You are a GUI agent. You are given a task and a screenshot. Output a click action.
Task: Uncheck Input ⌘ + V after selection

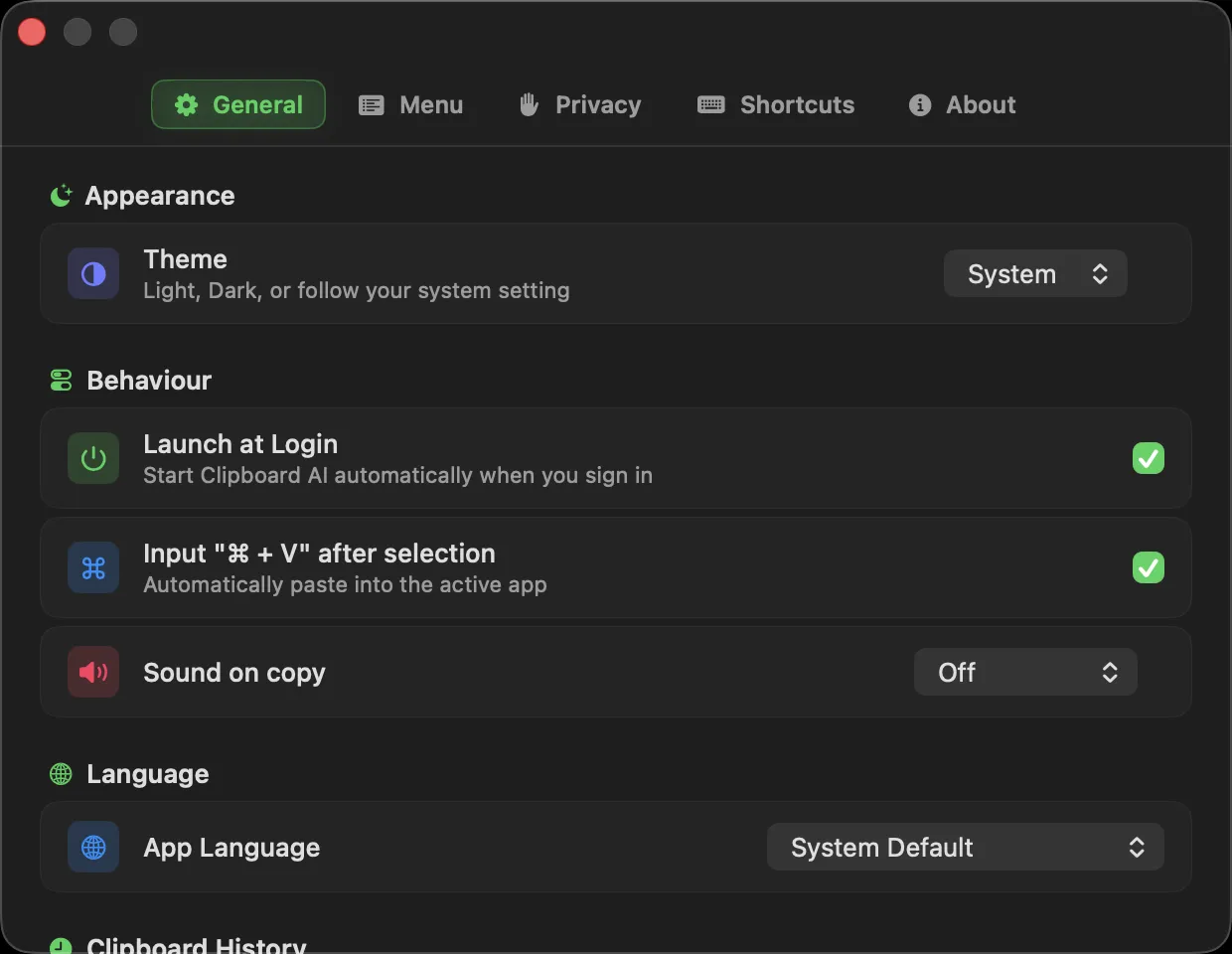click(1149, 567)
